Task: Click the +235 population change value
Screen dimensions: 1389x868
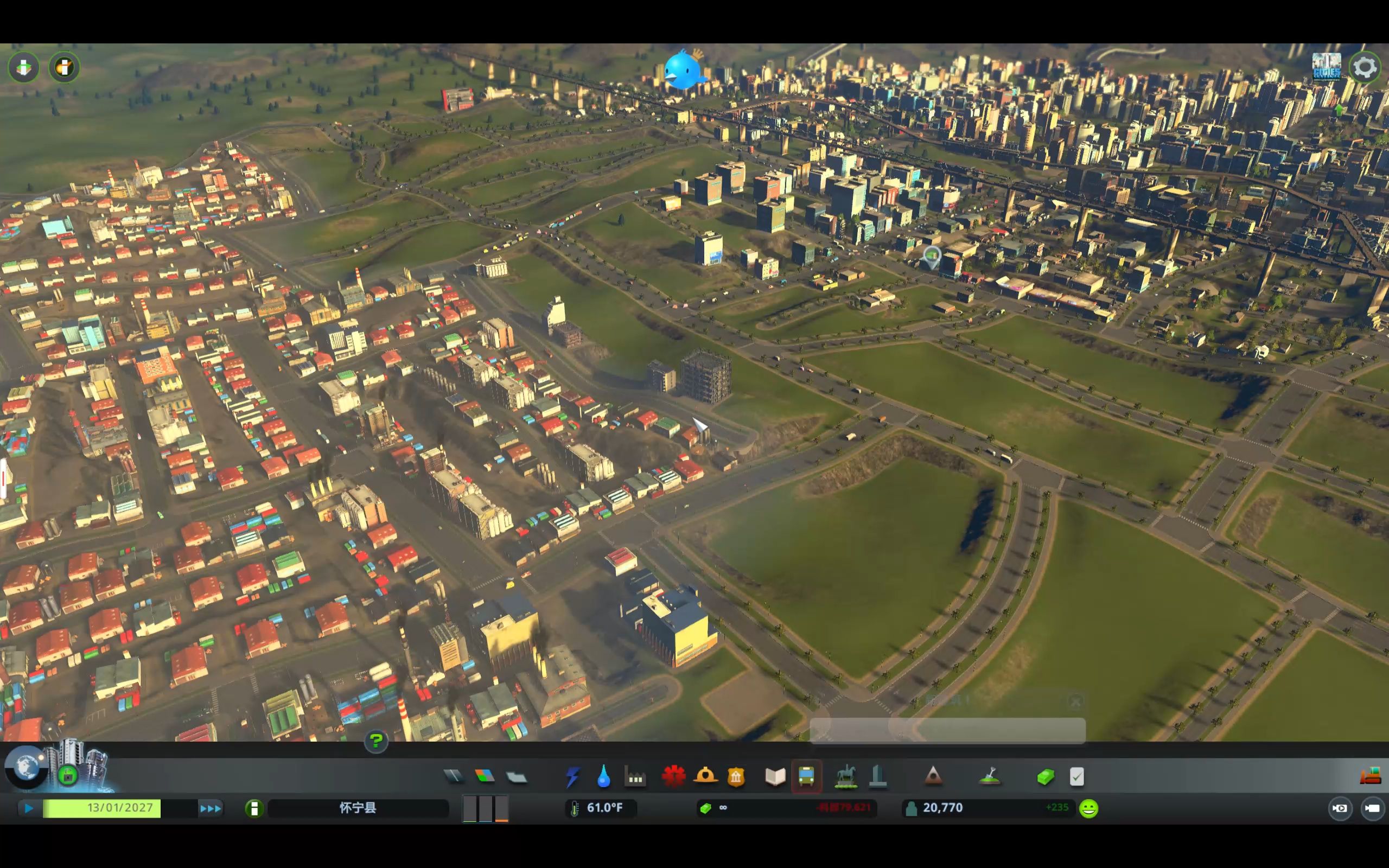Action: (x=1057, y=808)
